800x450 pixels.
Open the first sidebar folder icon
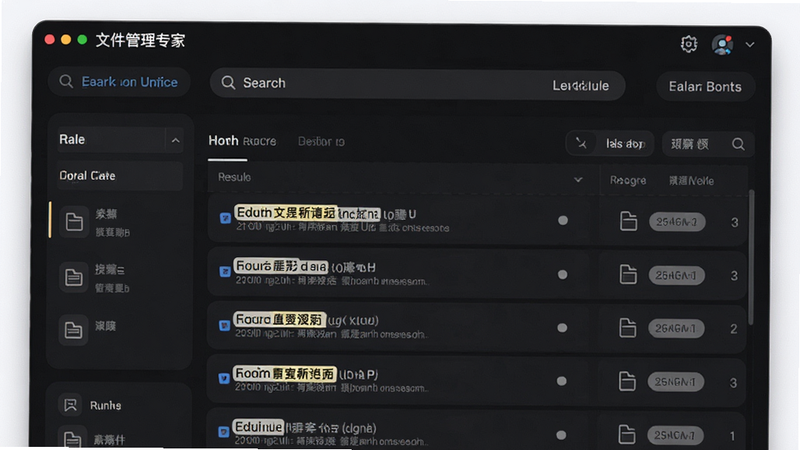[x=74, y=222]
